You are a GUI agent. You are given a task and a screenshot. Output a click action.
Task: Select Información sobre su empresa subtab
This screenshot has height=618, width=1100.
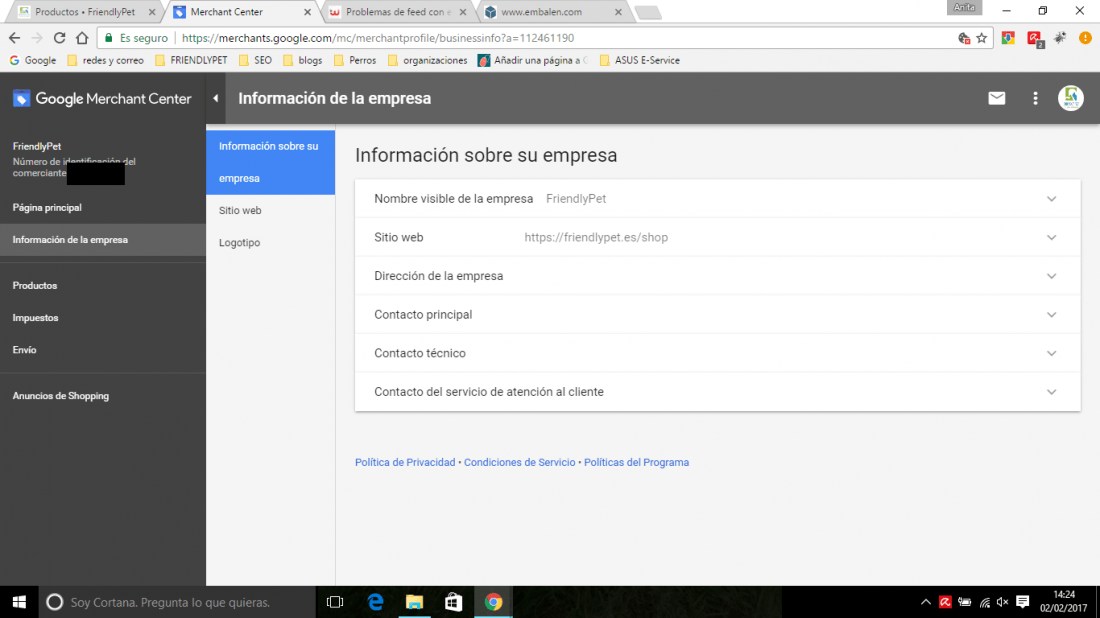point(270,162)
